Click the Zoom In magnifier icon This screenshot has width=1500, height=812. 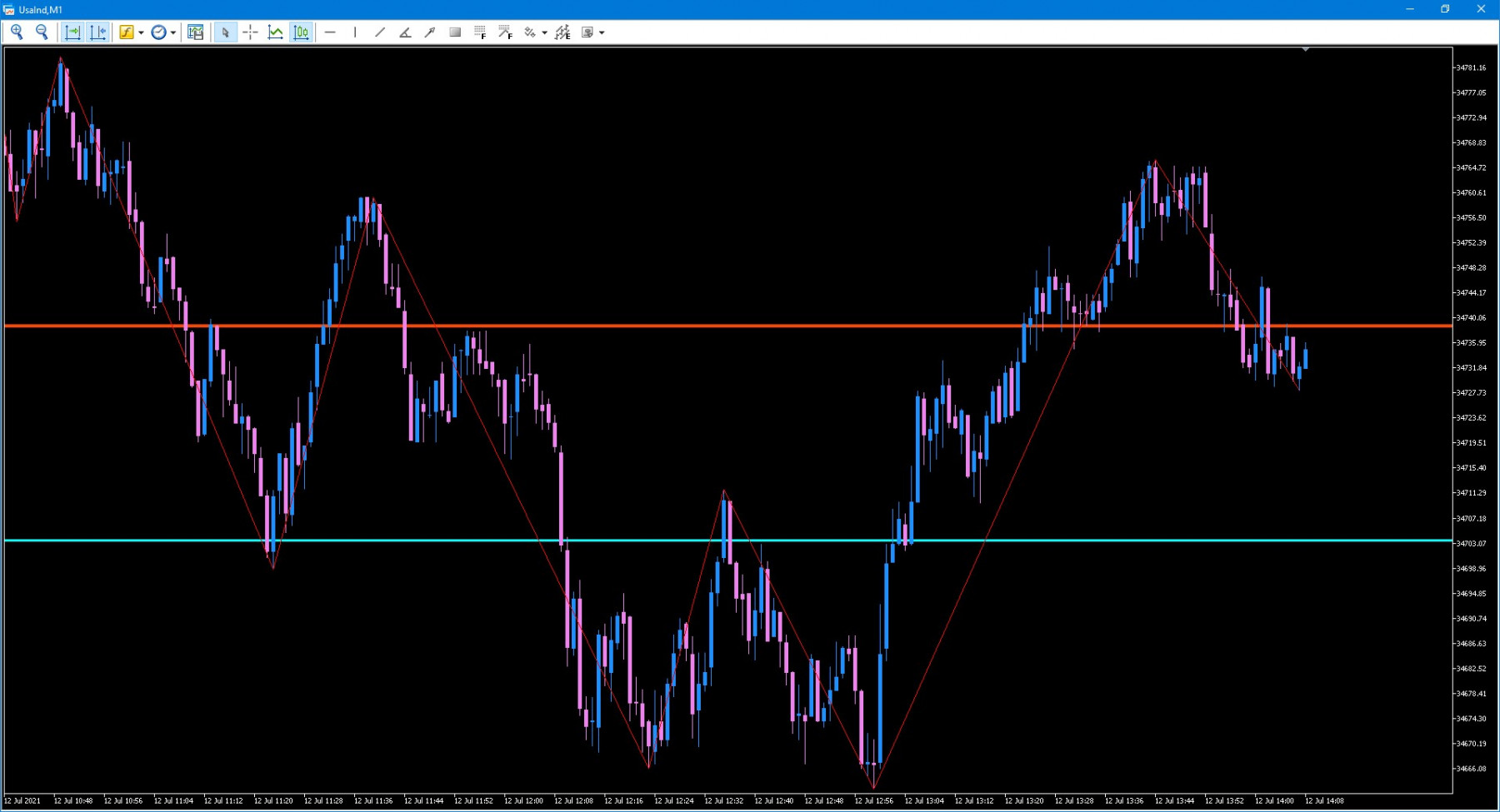[17, 32]
